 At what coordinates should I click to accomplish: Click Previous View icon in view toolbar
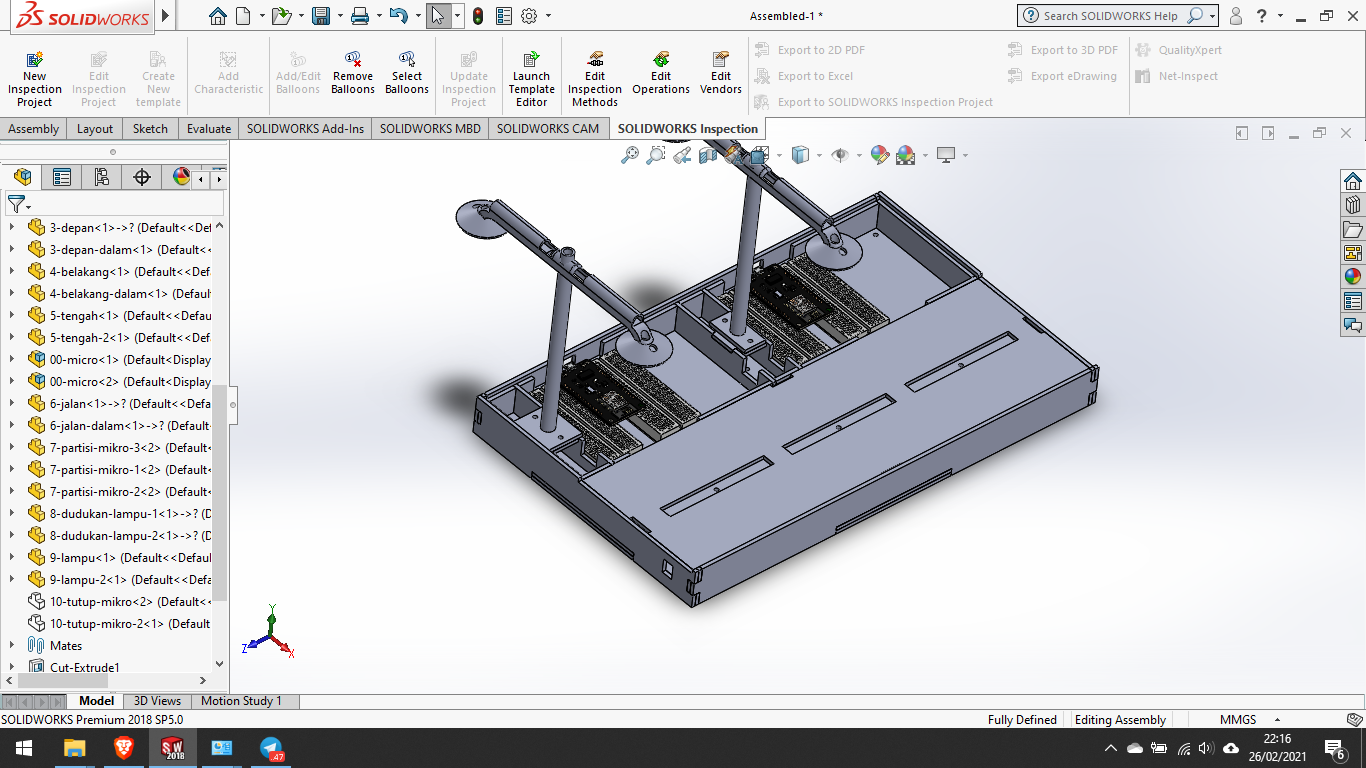click(682, 155)
